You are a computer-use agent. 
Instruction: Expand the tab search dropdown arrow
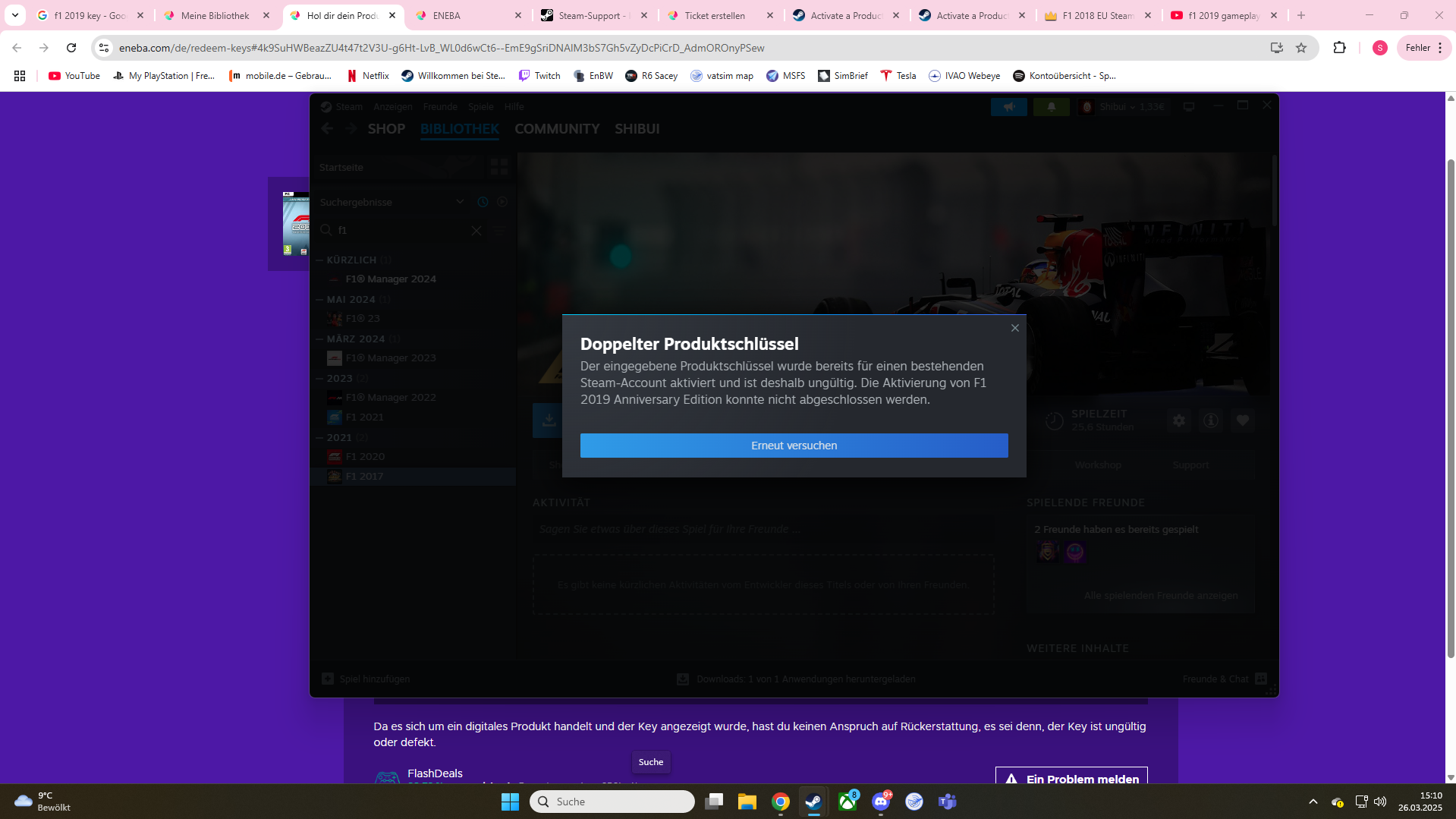15,15
